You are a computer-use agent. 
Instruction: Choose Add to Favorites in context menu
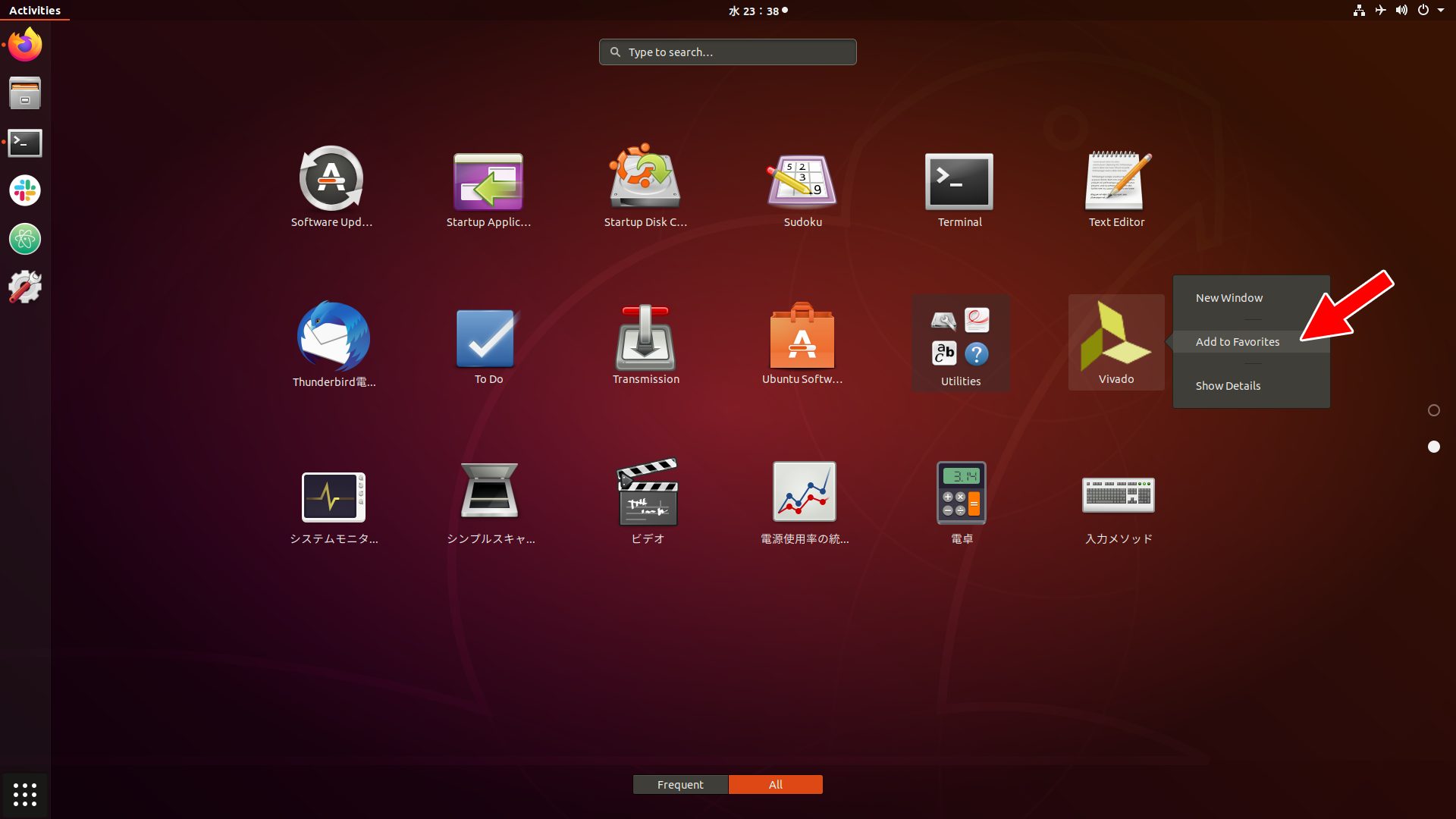tap(1237, 342)
